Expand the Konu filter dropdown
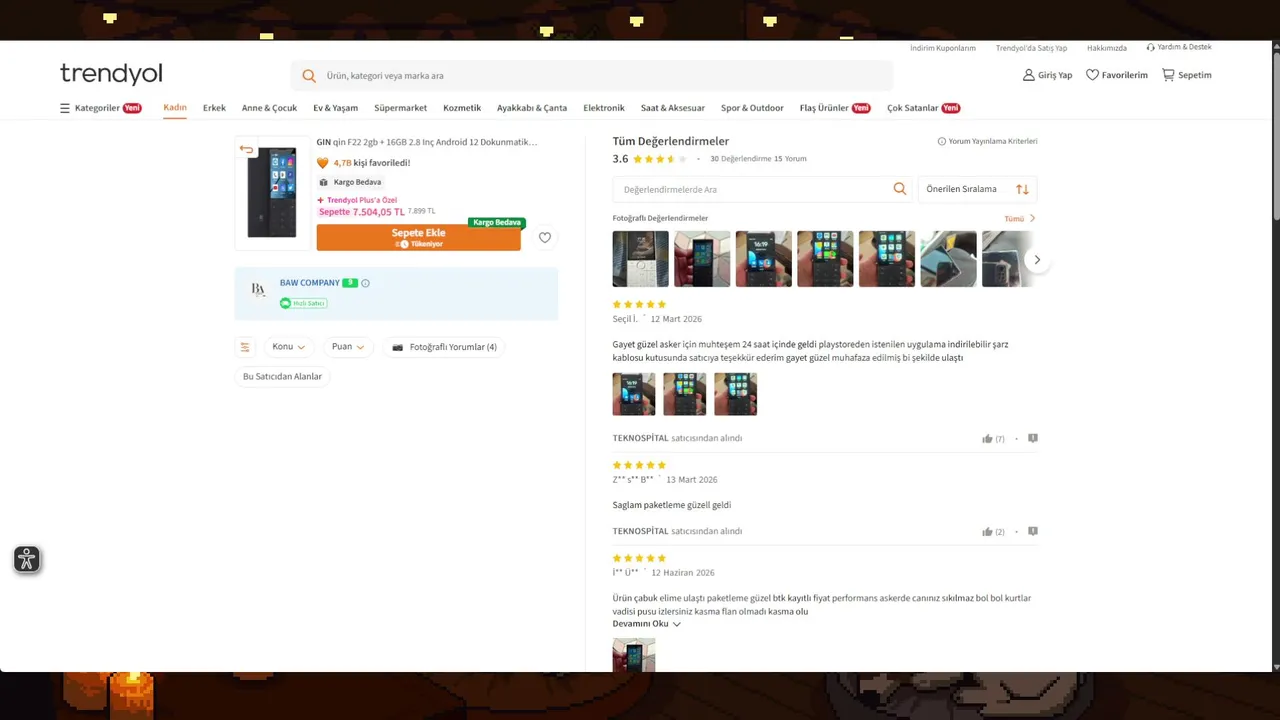The image size is (1280, 720). tap(289, 347)
